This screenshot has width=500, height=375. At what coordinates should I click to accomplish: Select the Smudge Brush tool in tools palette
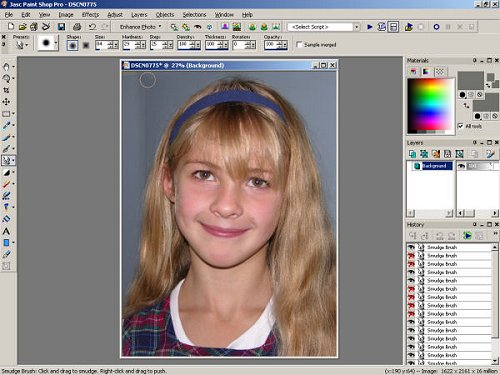point(6,161)
